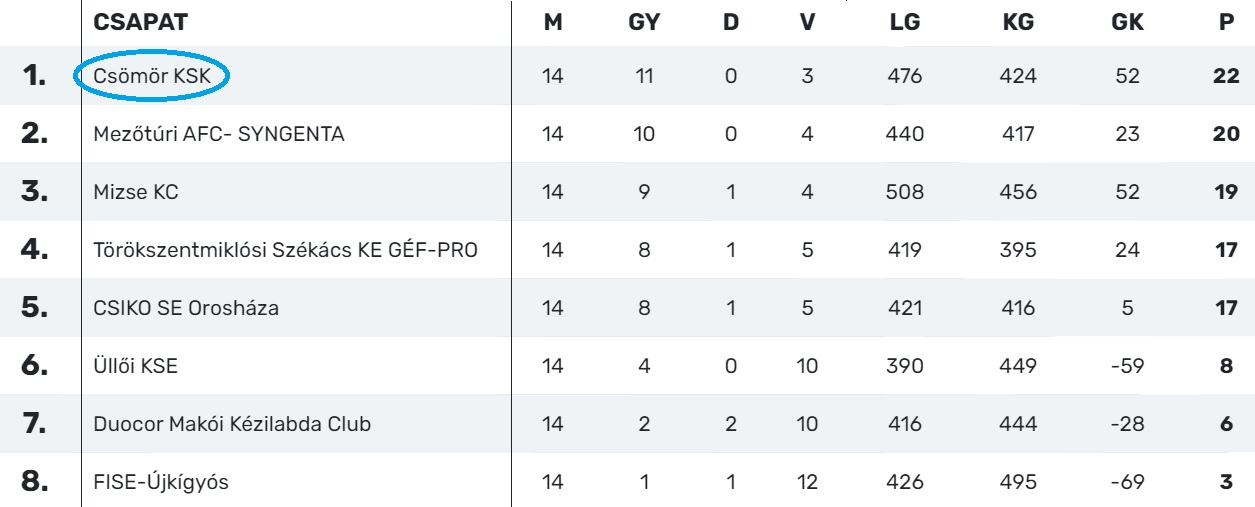Click the V losses column header

[808, 22]
